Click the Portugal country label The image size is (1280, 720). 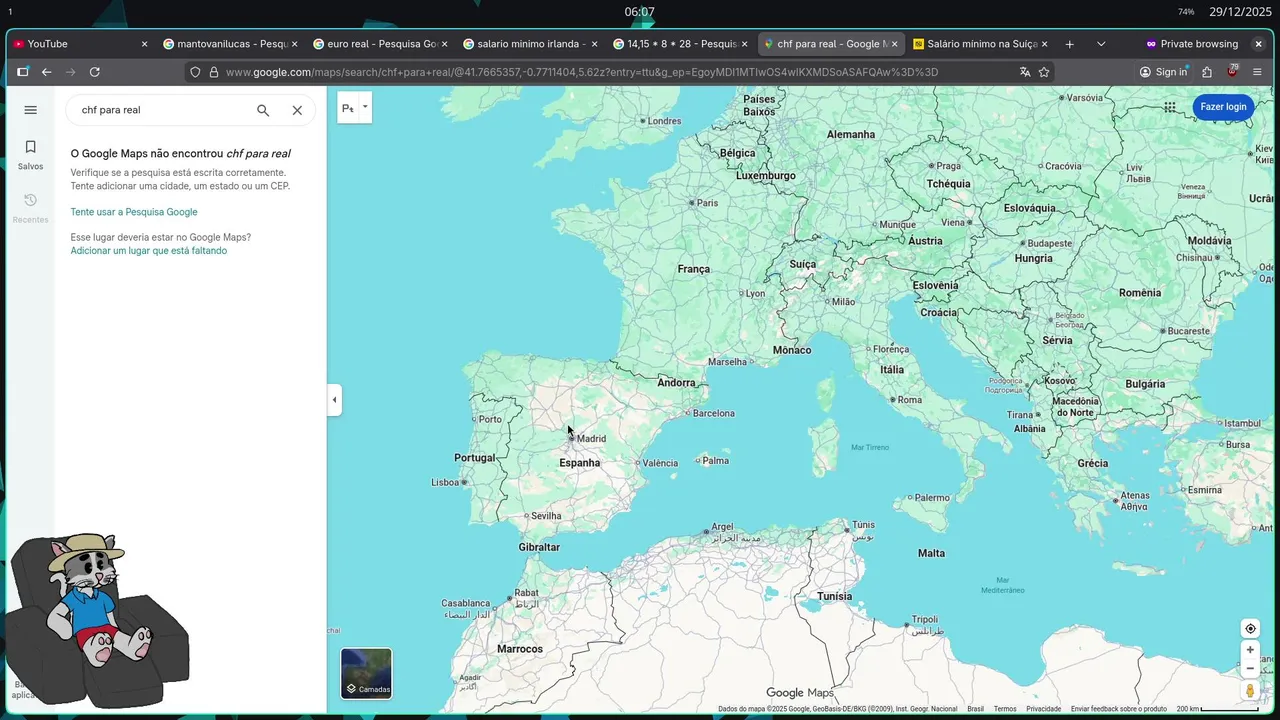click(475, 458)
